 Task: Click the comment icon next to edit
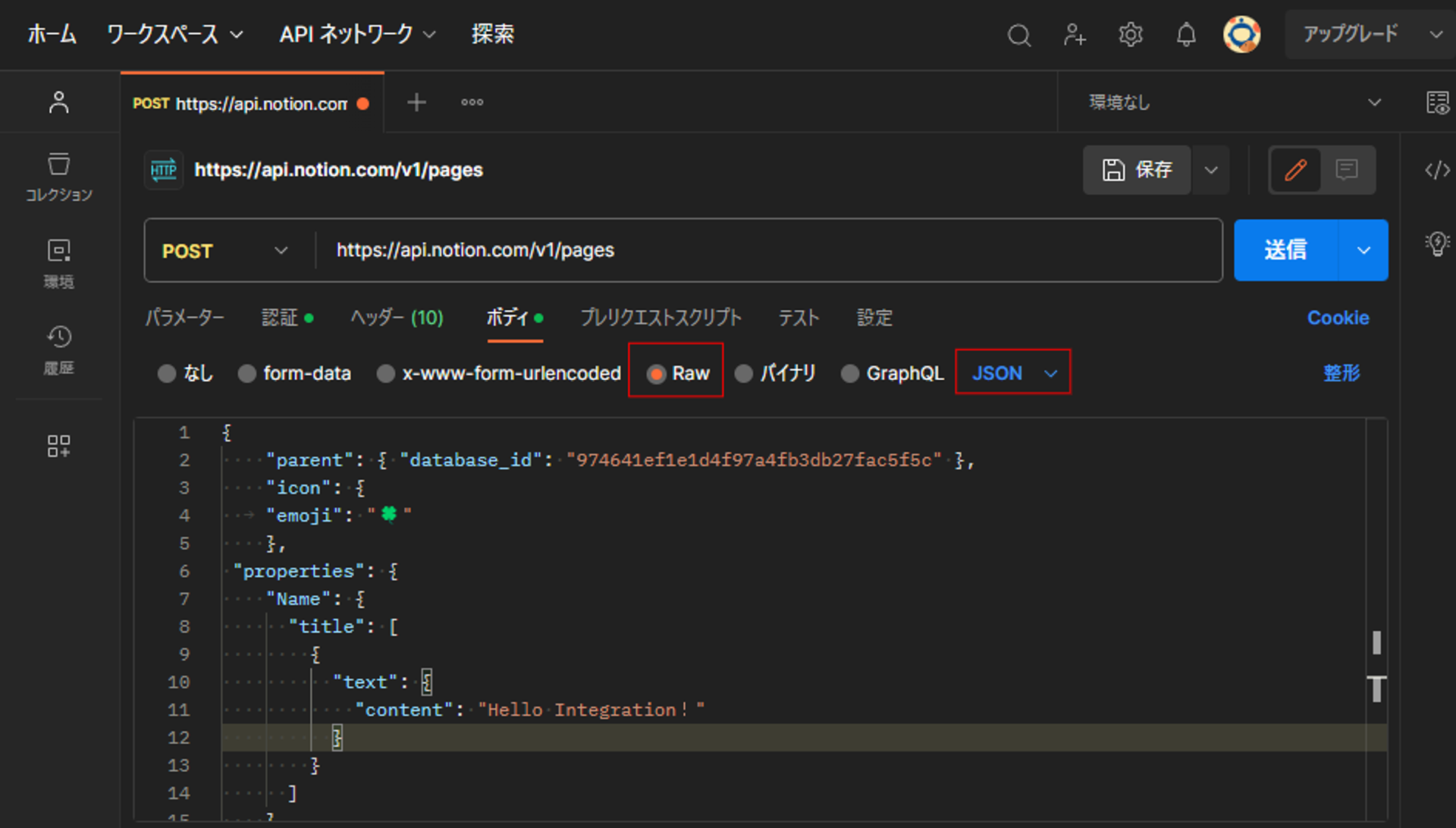pos(1347,170)
